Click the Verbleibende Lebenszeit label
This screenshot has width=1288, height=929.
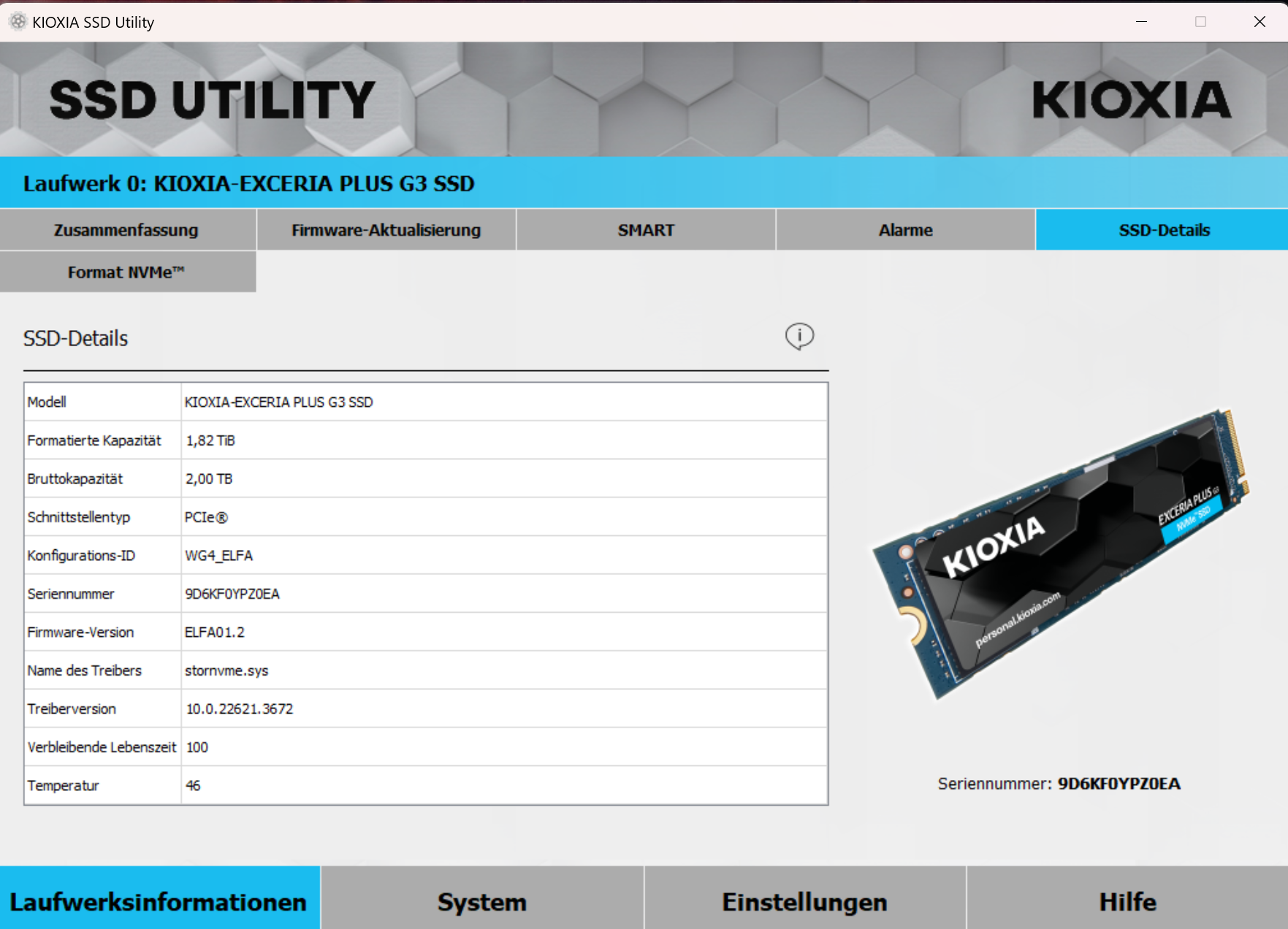[x=102, y=747]
